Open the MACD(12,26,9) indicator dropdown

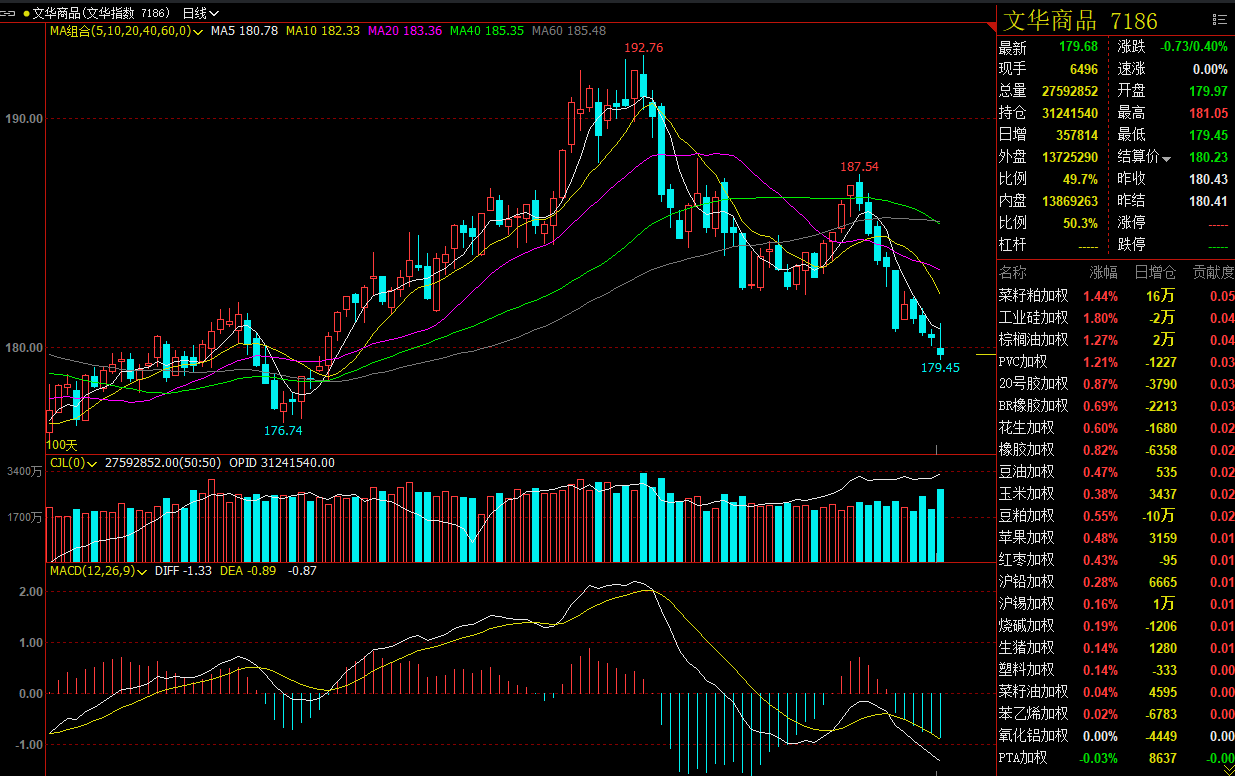coord(141,571)
